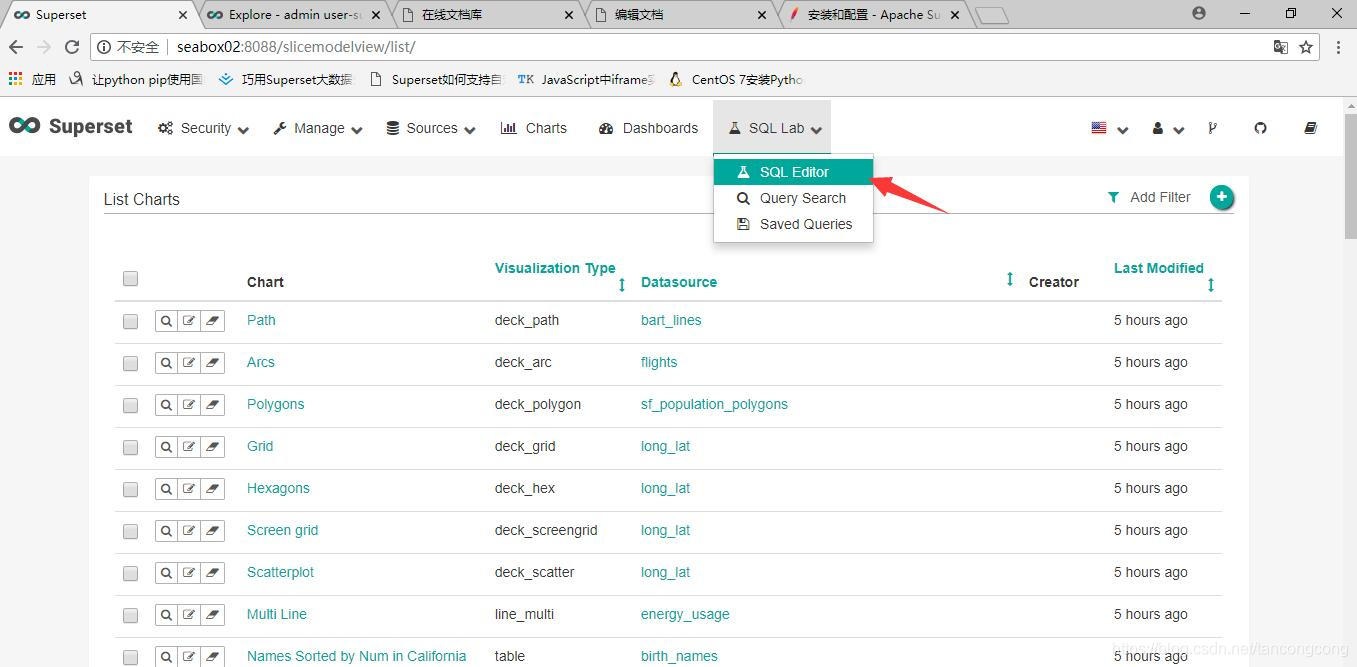Delete the Grid chart with eraser icon
This screenshot has height=667, width=1357.
click(212, 447)
